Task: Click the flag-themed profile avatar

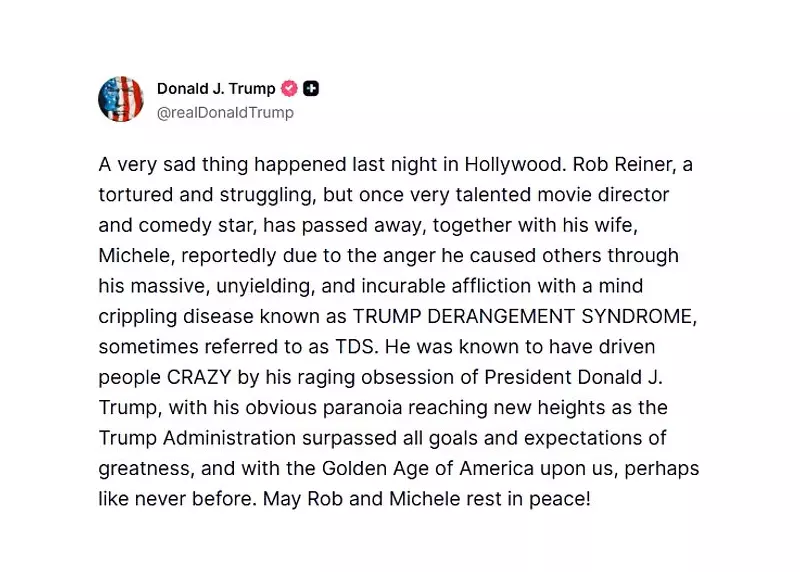Action: (121, 99)
